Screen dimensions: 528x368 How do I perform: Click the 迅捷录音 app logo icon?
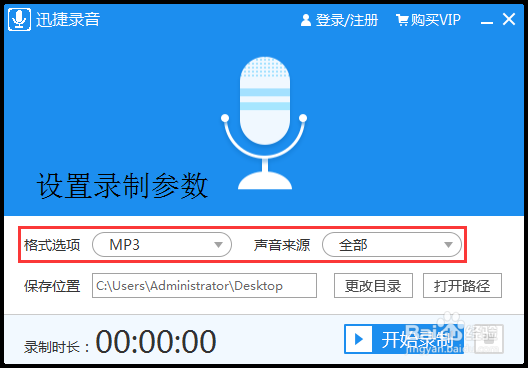[x=20, y=20]
